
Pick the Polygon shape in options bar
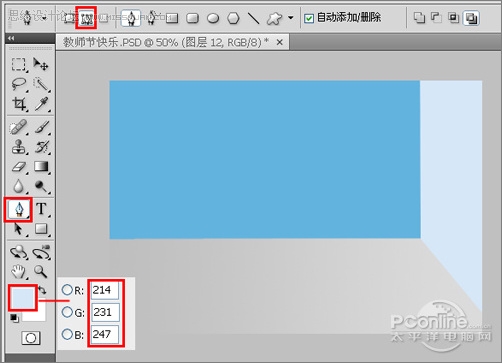[233, 18]
